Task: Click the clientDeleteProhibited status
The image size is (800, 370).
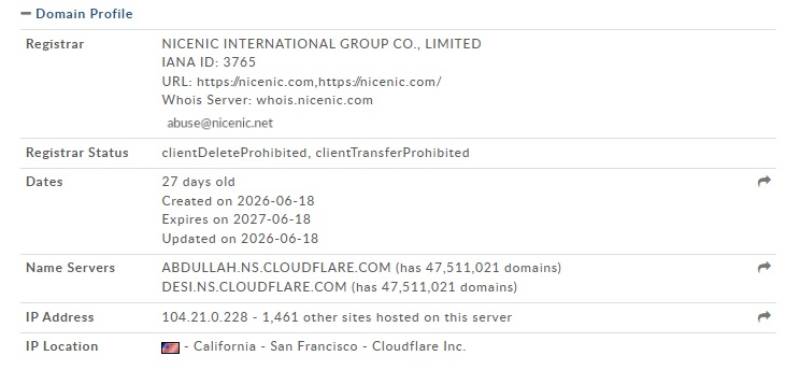Action: click(x=234, y=153)
